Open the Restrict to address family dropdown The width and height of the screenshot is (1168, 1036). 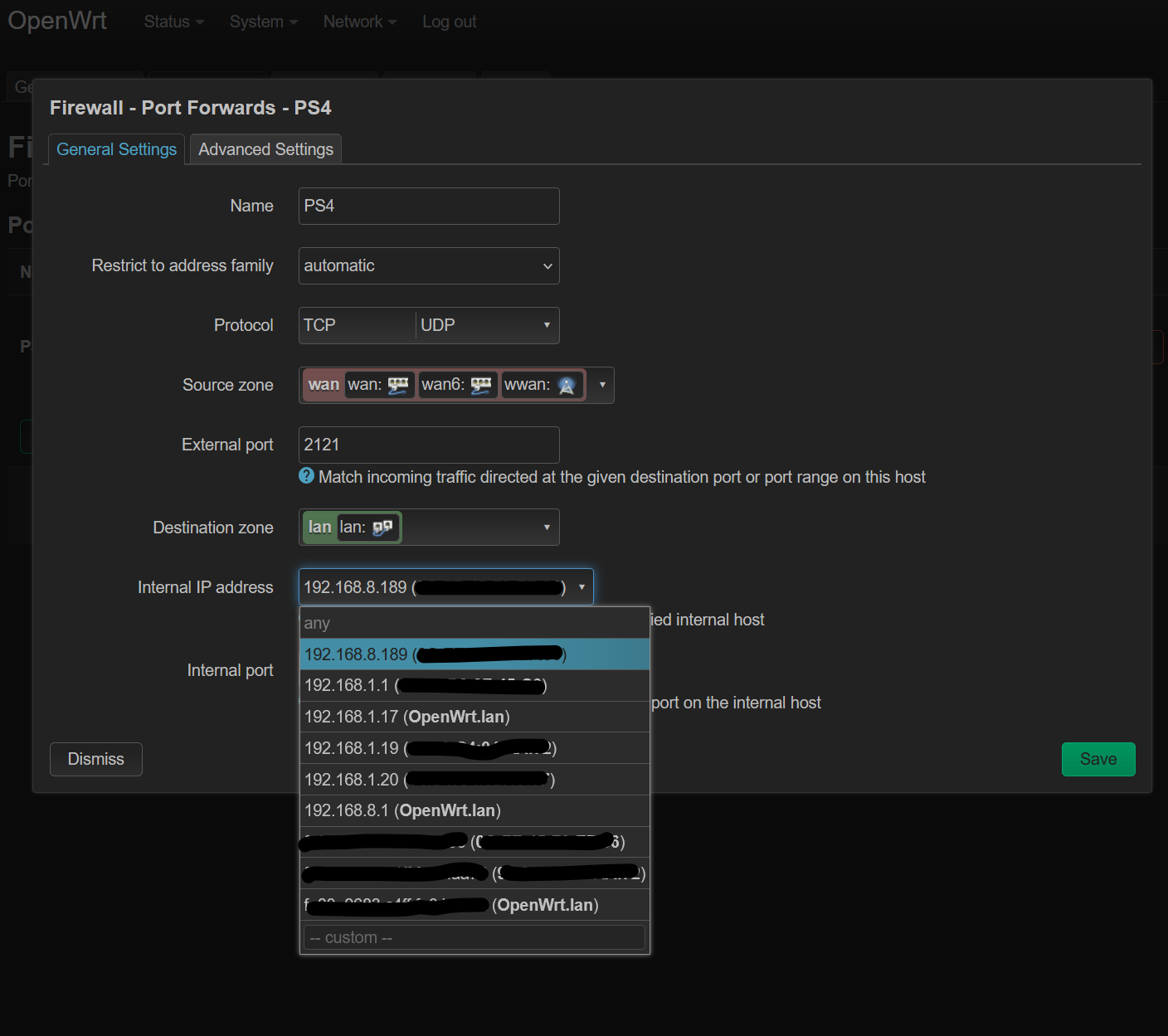[x=429, y=265]
